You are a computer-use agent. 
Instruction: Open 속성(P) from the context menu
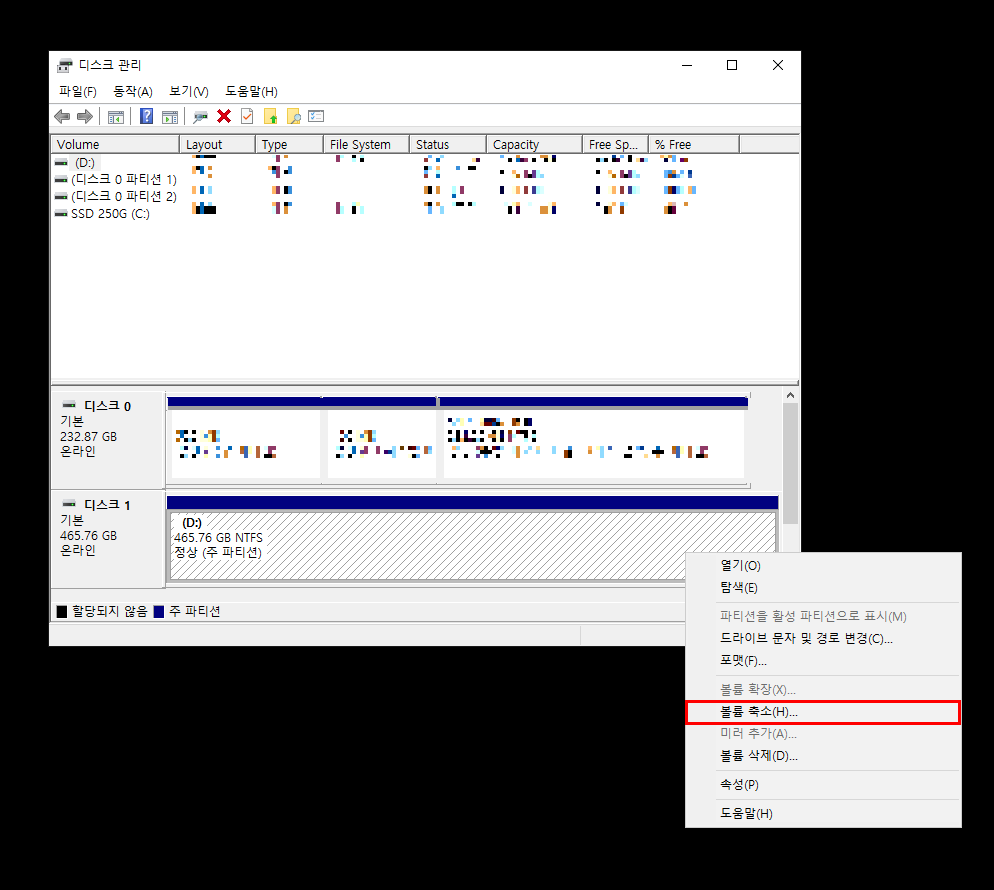click(823, 785)
